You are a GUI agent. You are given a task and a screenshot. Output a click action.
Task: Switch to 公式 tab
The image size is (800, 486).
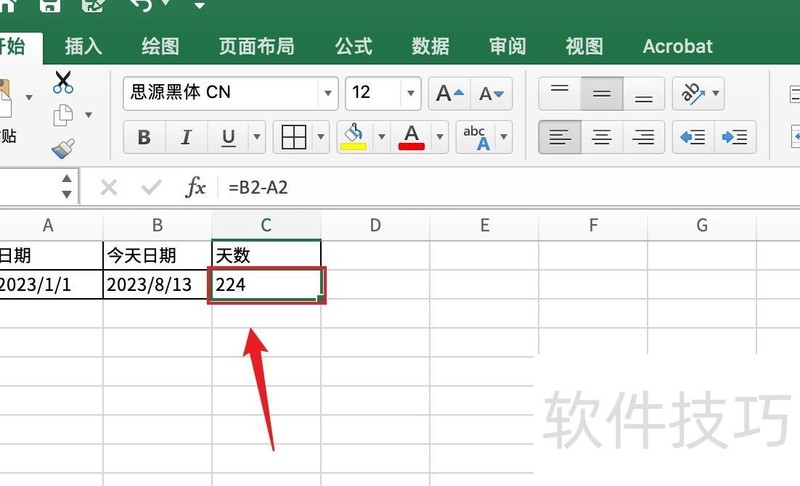coord(353,46)
